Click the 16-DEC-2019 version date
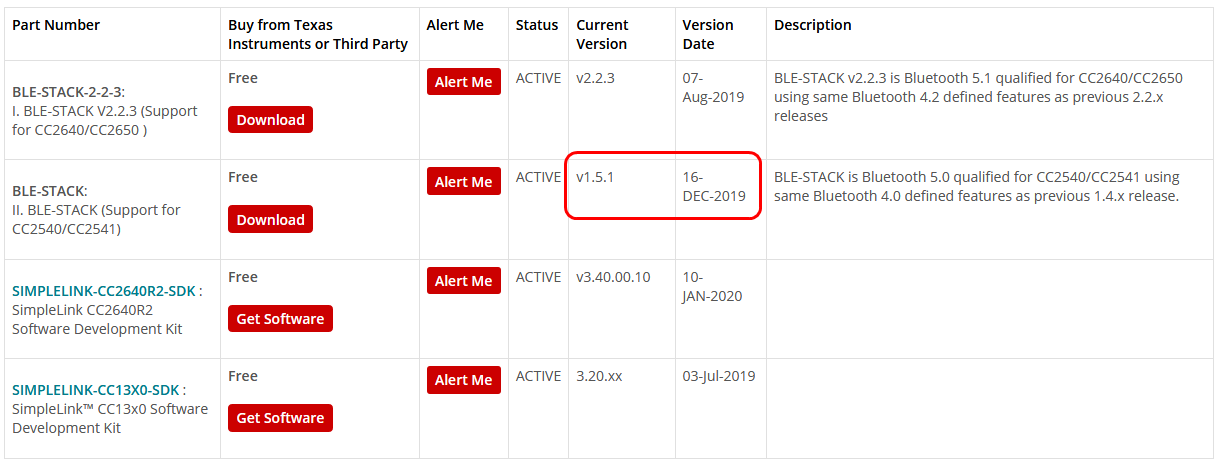1218x466 pixels. click(x=714, y=186)
